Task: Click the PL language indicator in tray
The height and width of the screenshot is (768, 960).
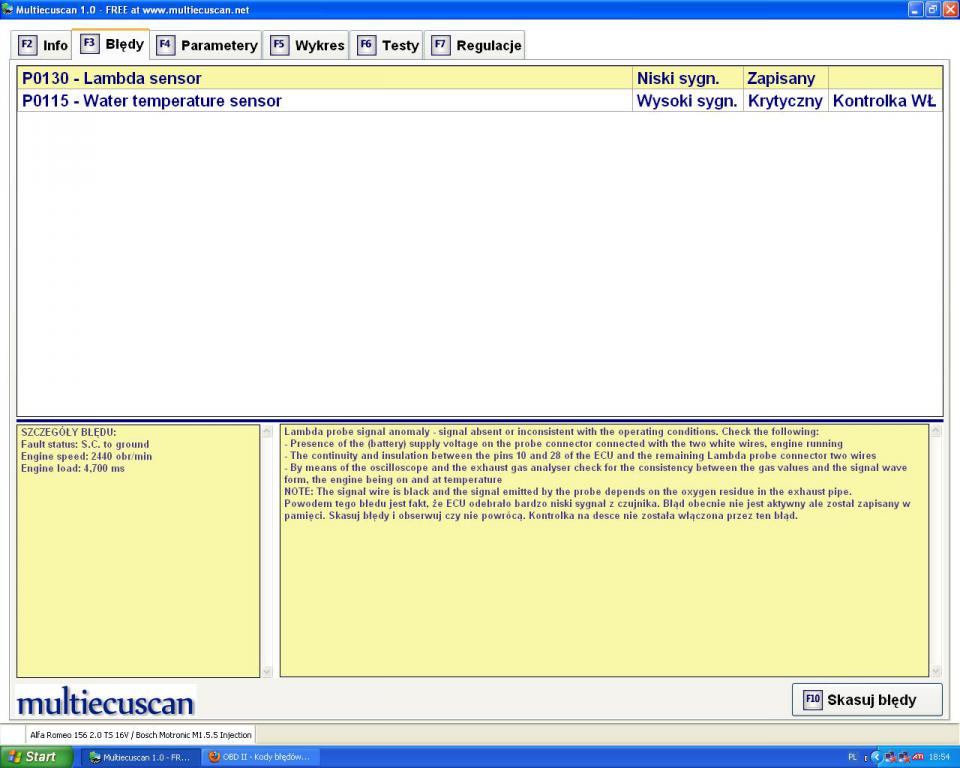Action: click(852, 758)
